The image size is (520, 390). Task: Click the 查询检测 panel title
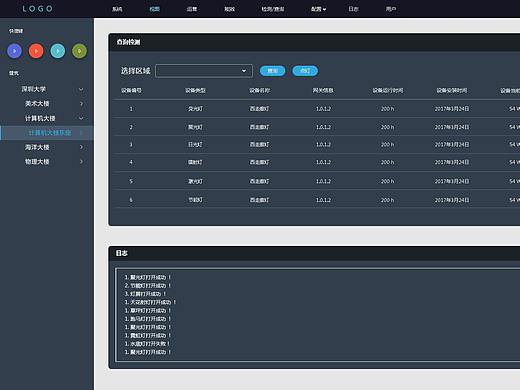point(128,42)
